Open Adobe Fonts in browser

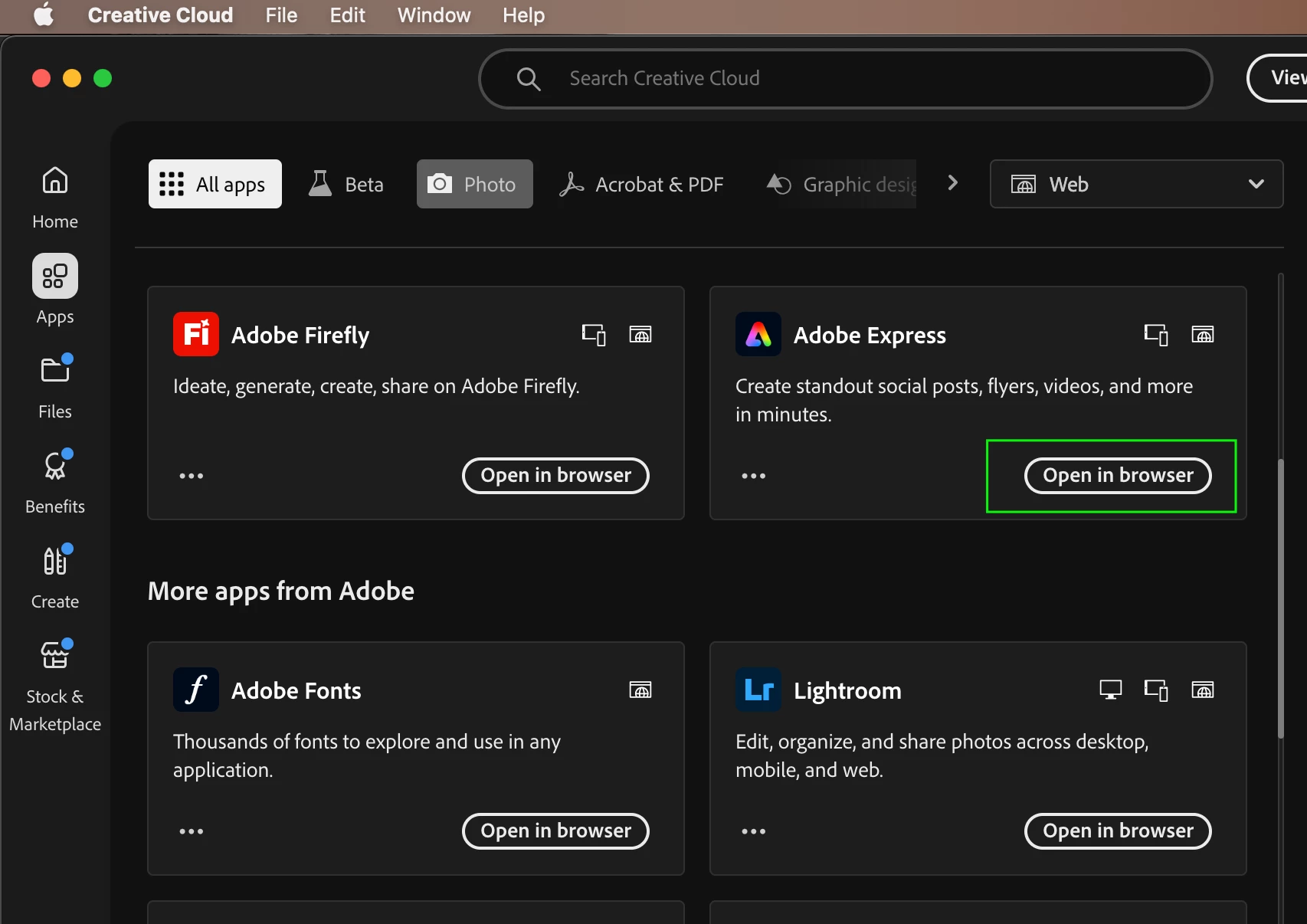click(x=555, y=831)
